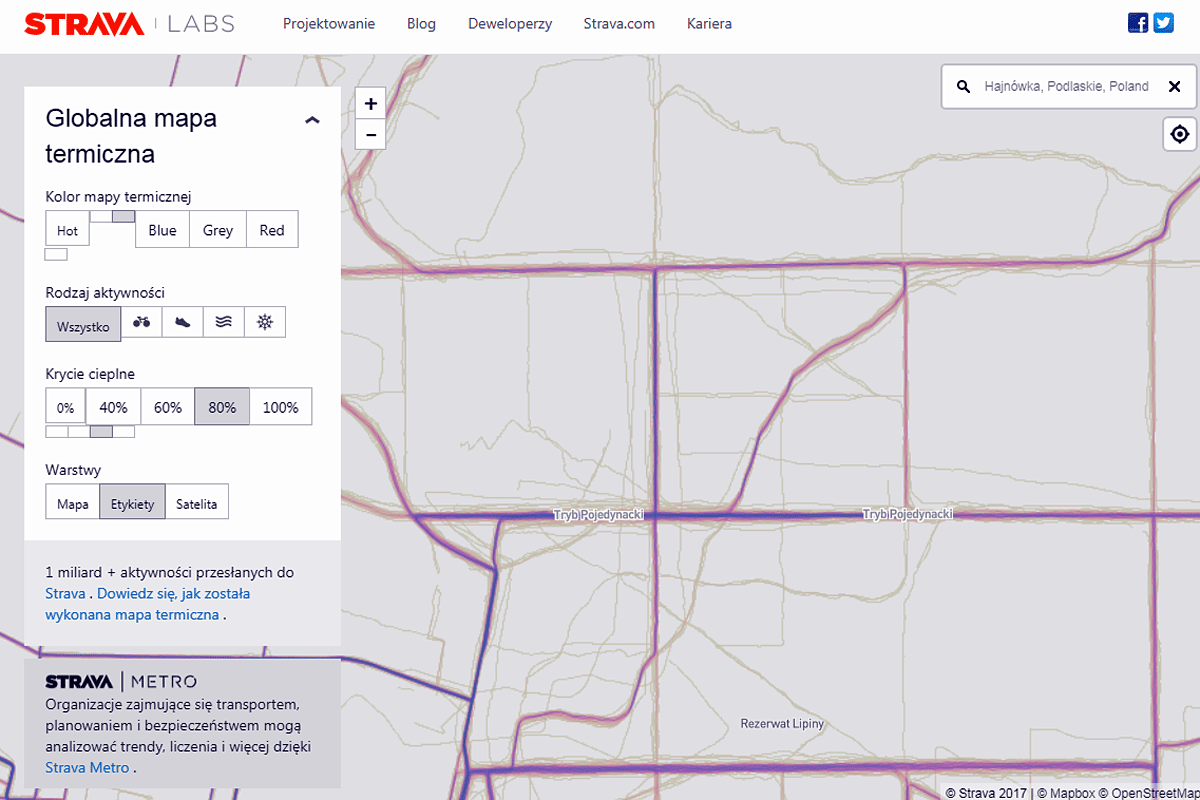Open the Strava.com menu item
The width and height of the screenshot is (1200, 800).
coord(619,24)
